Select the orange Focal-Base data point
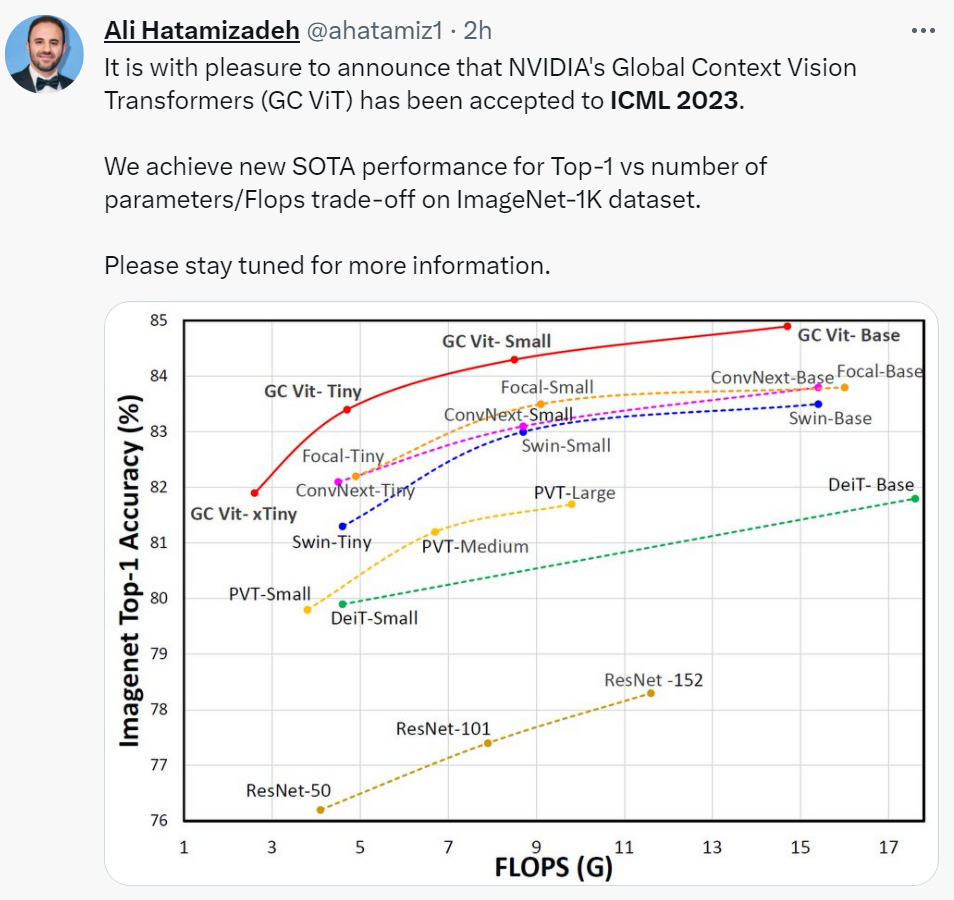The image size is (954, 900). (845, 387)
